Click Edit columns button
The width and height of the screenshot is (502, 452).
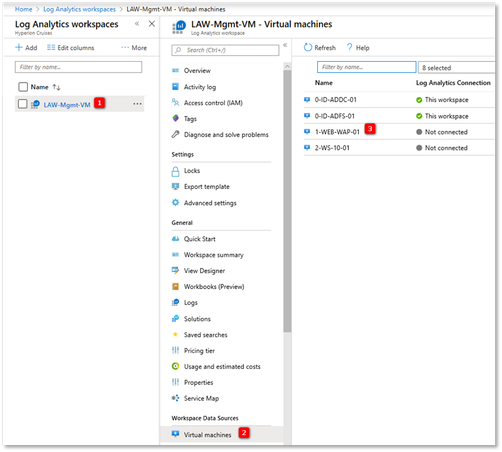point(70,48)
